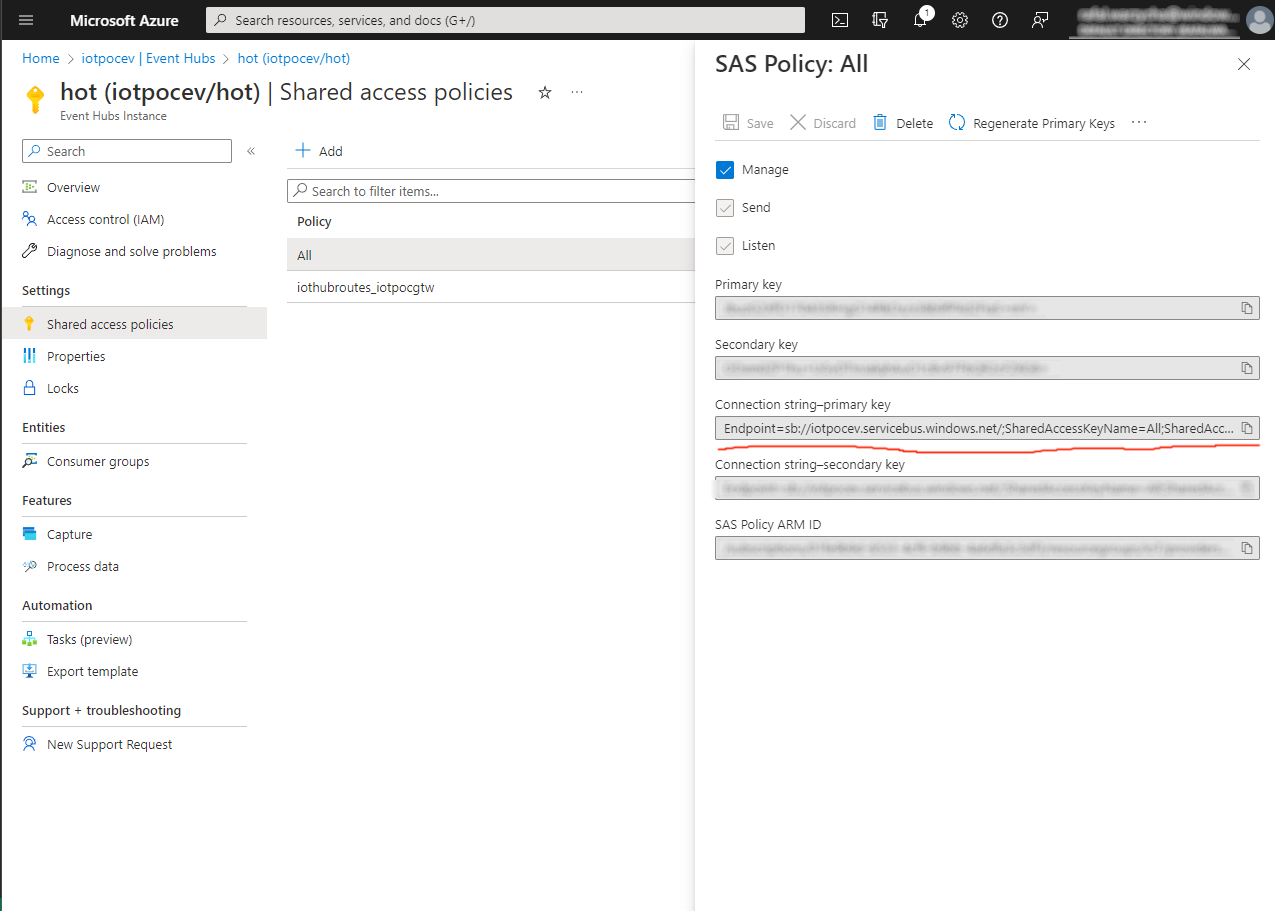Uncheck the Manage checkbox
Screen dimensions: 1275x911
(725, 170)
